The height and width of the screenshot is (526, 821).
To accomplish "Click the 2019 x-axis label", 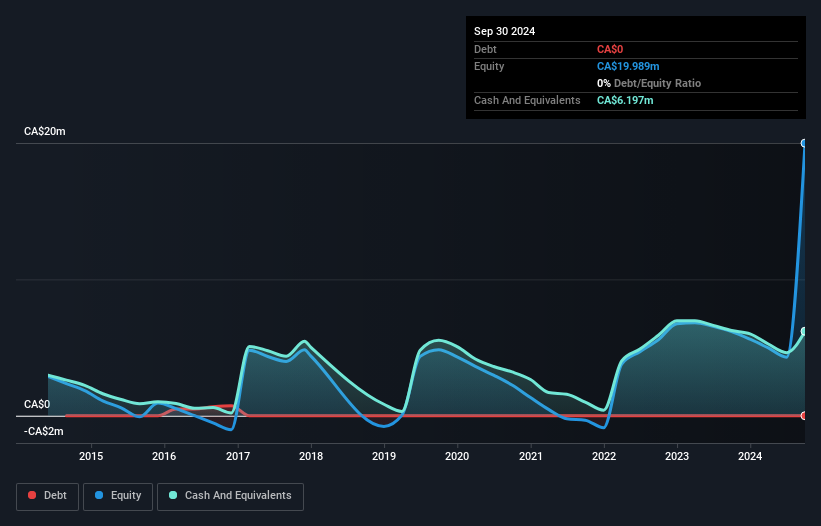I will pos(384,456).
